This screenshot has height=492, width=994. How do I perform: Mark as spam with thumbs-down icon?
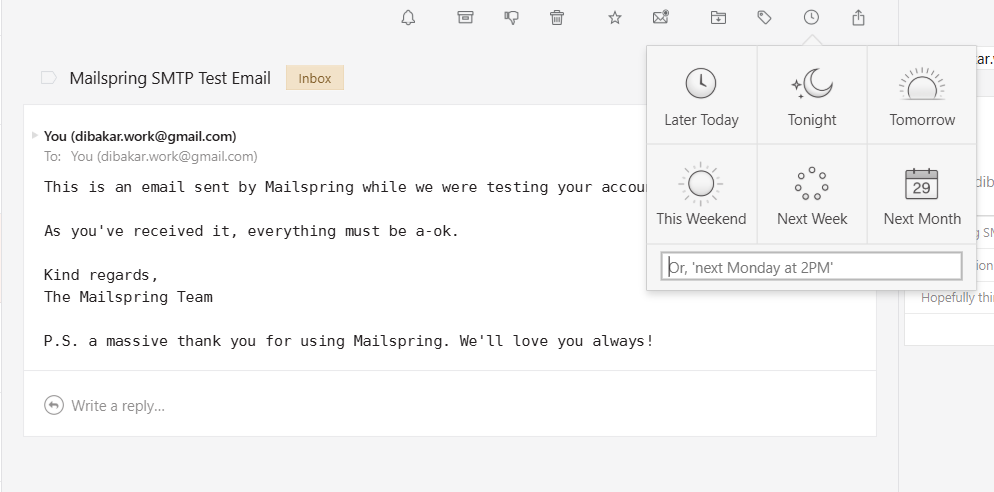coord(511,18)
